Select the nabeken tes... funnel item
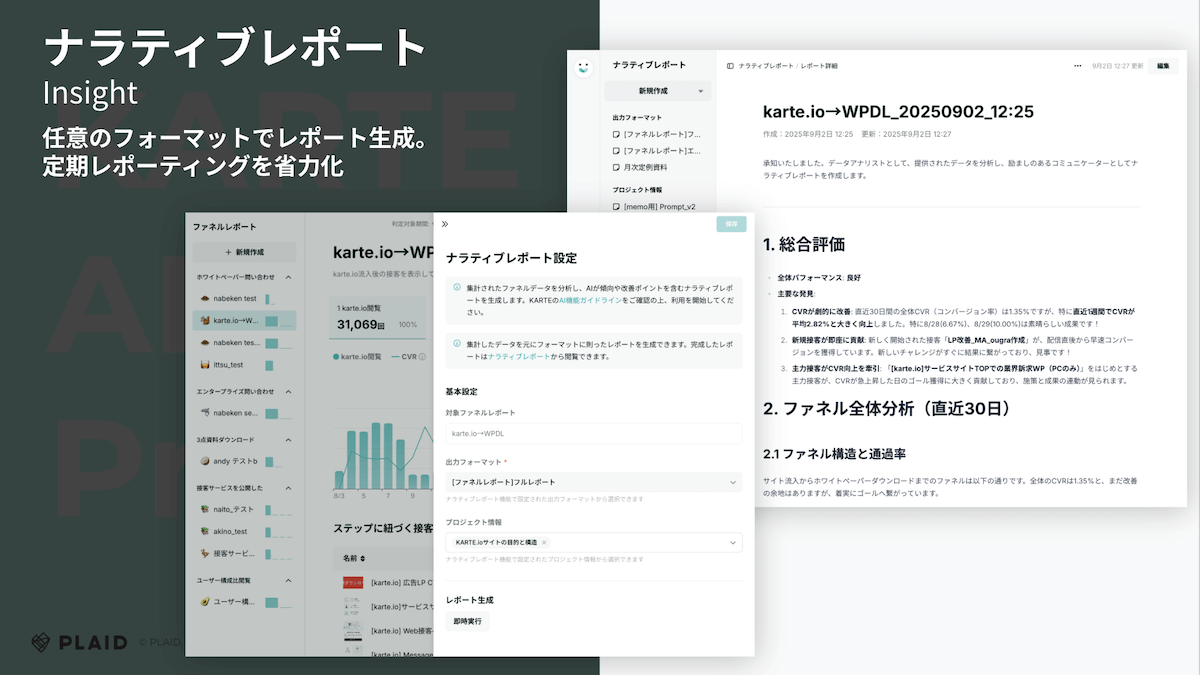The height and width of the screenshot is (675, 1200). 244,343
